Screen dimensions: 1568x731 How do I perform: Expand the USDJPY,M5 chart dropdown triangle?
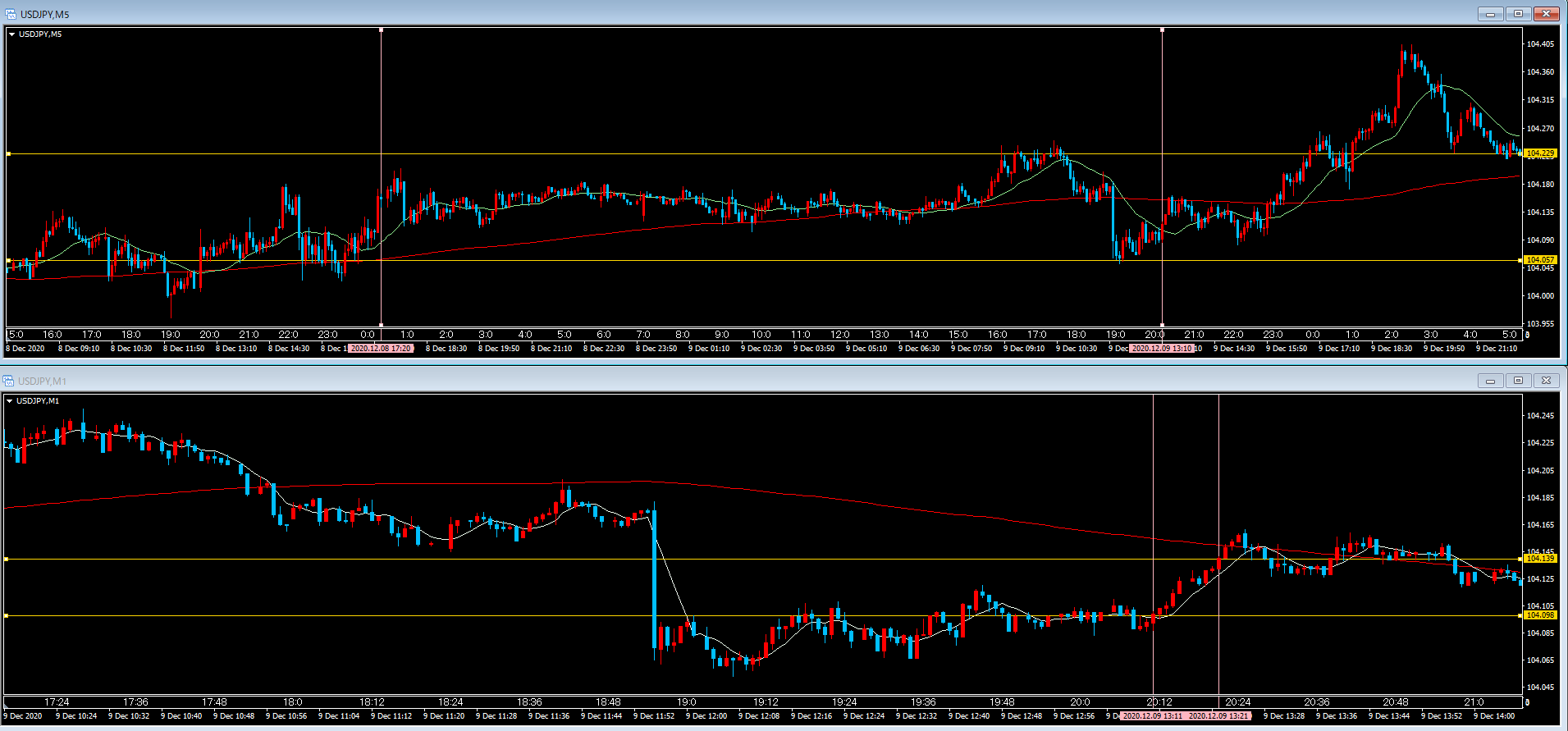11,34
